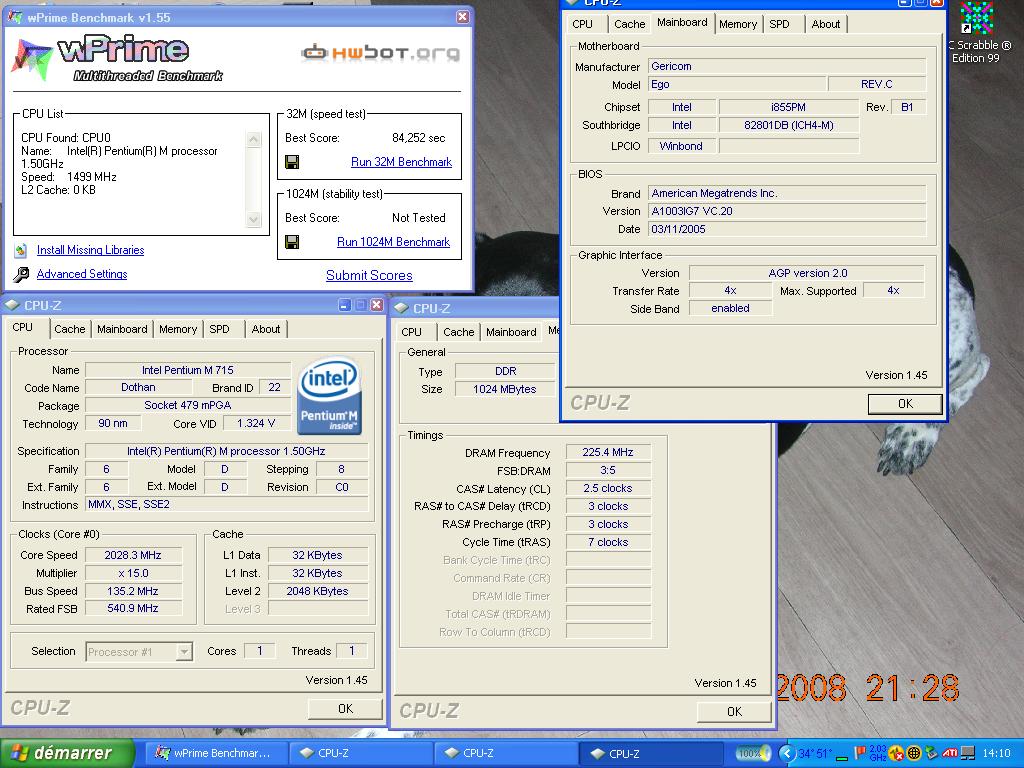The height and width of the screenshot is (768, 1024).
Task: Open the Advanced Settings link
Action: pyautogui.click(x=82, y=274)
